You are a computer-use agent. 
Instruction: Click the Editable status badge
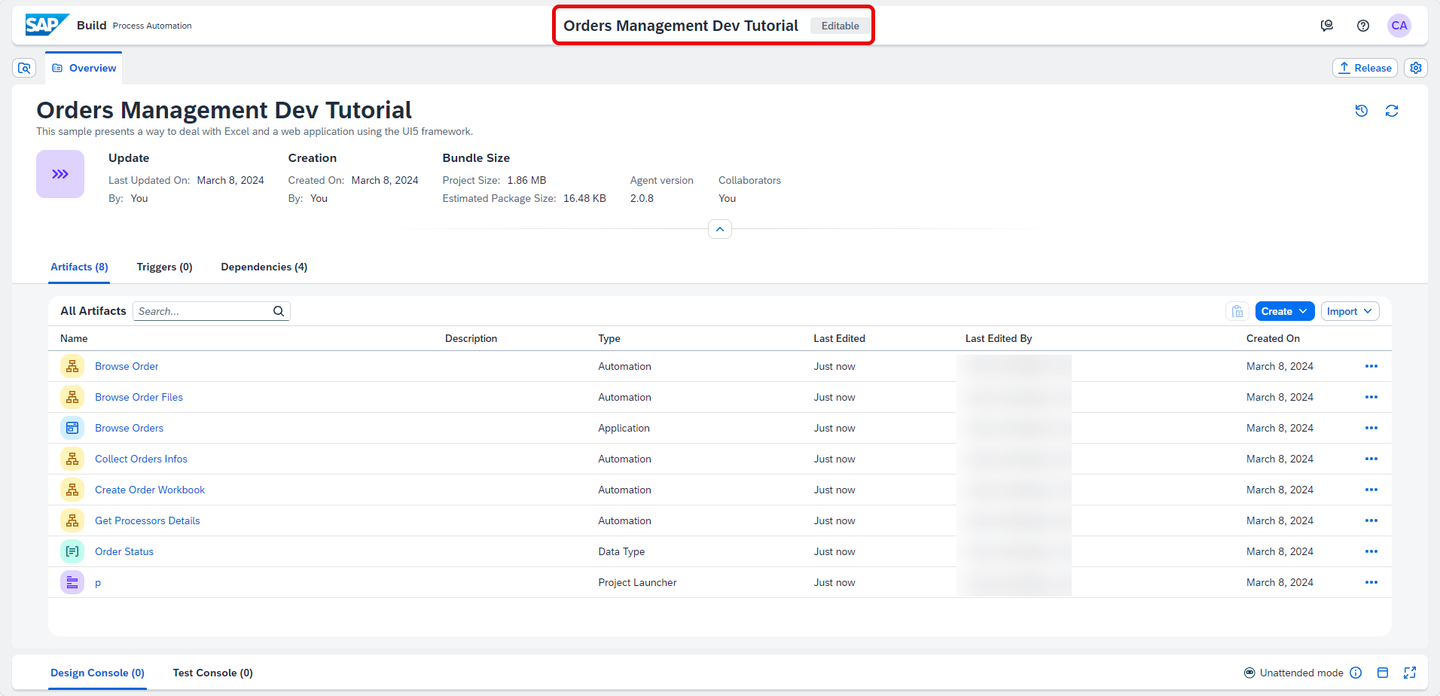click(840, 26)
